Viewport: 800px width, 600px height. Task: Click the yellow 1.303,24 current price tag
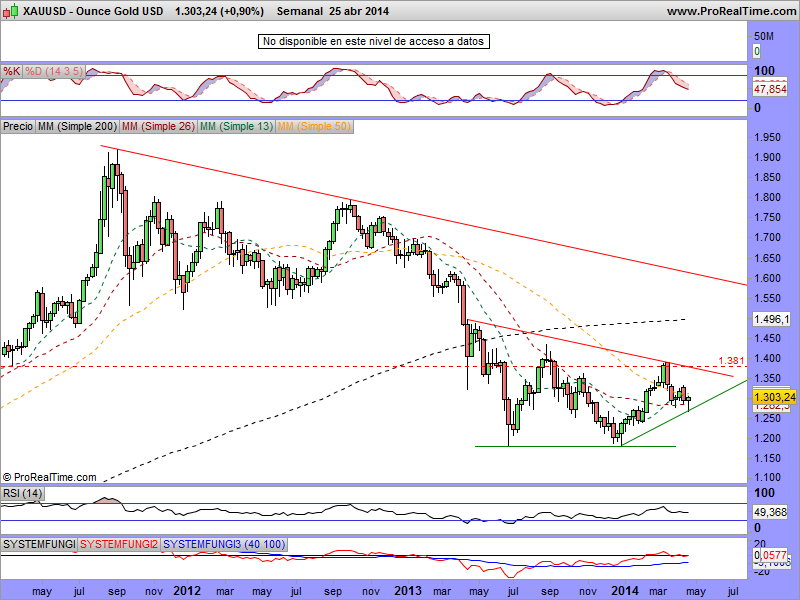point(774,397)
